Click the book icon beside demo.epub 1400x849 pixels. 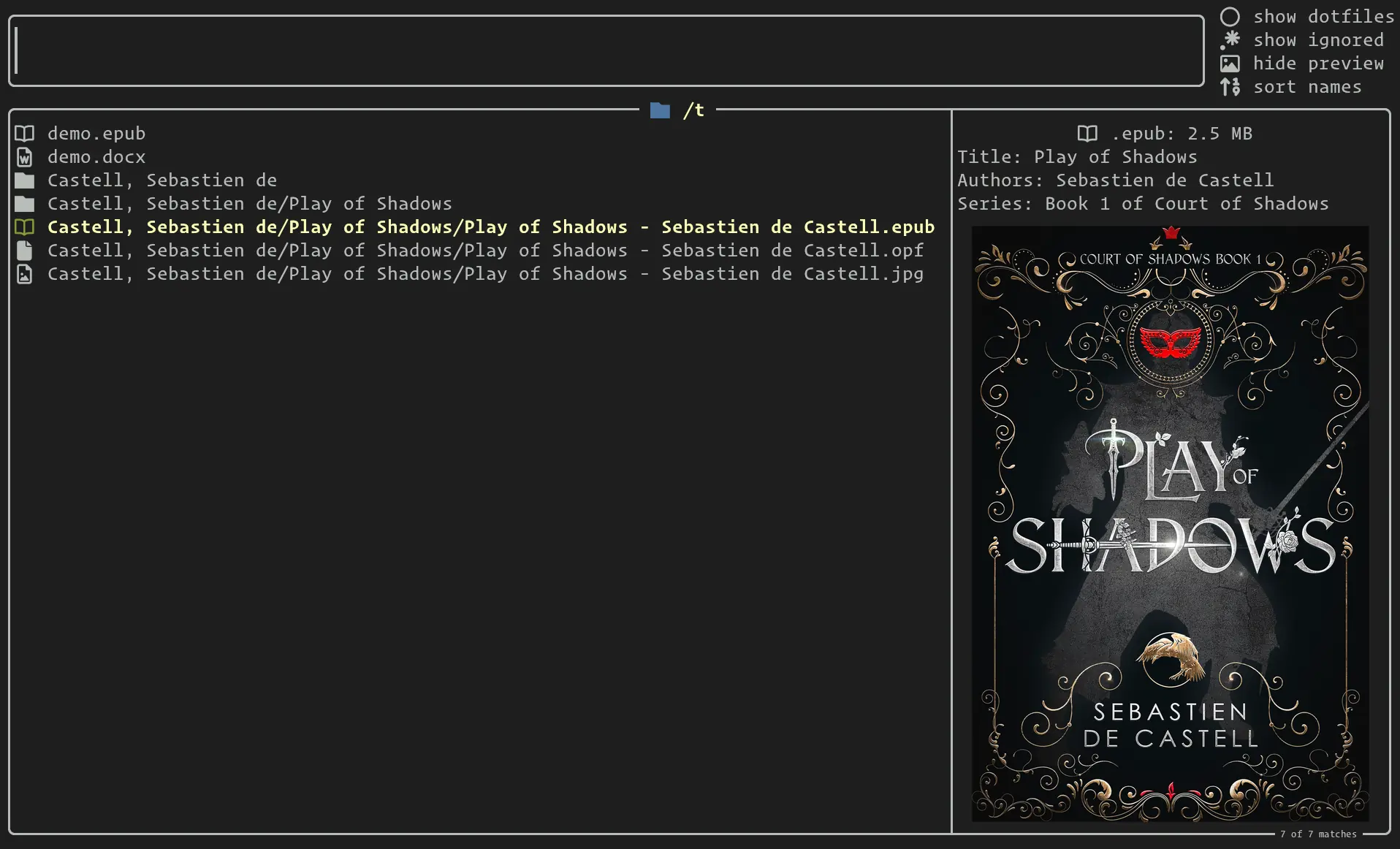(x=25, y=134)
